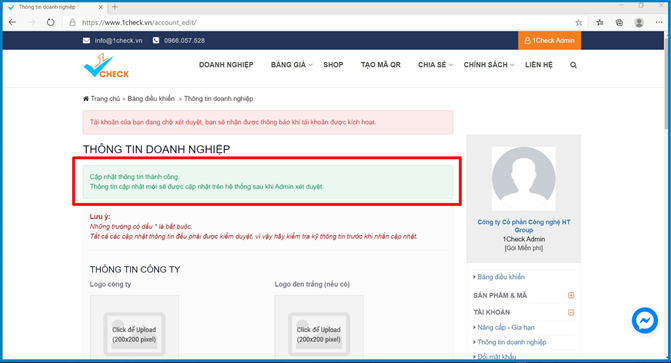The width and height of the screenshot is (671, 363).
Task: Click the 1Check logo
Action: [106, 66]
